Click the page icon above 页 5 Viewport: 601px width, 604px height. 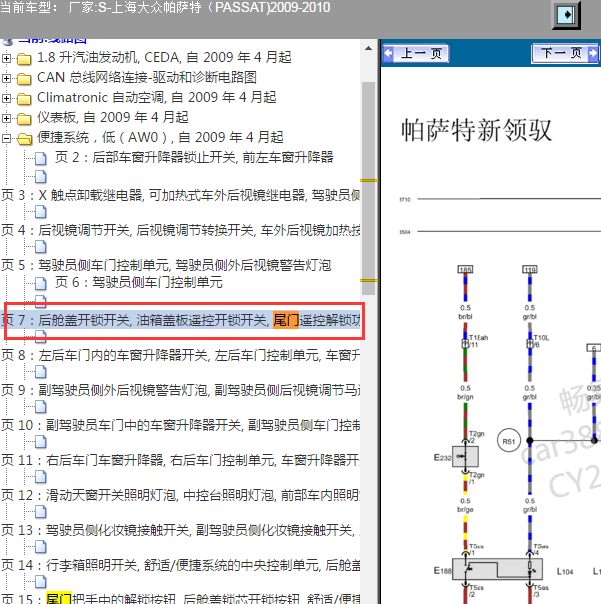coord(40,247)
